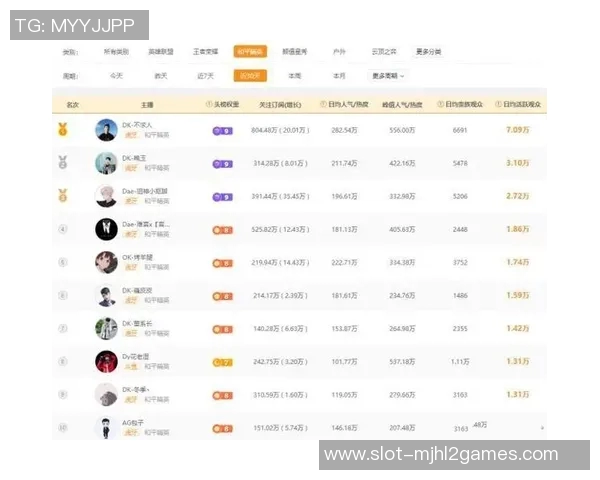Select the 云顶之弈 category filter
600x480 pixels.
(384, 52)
